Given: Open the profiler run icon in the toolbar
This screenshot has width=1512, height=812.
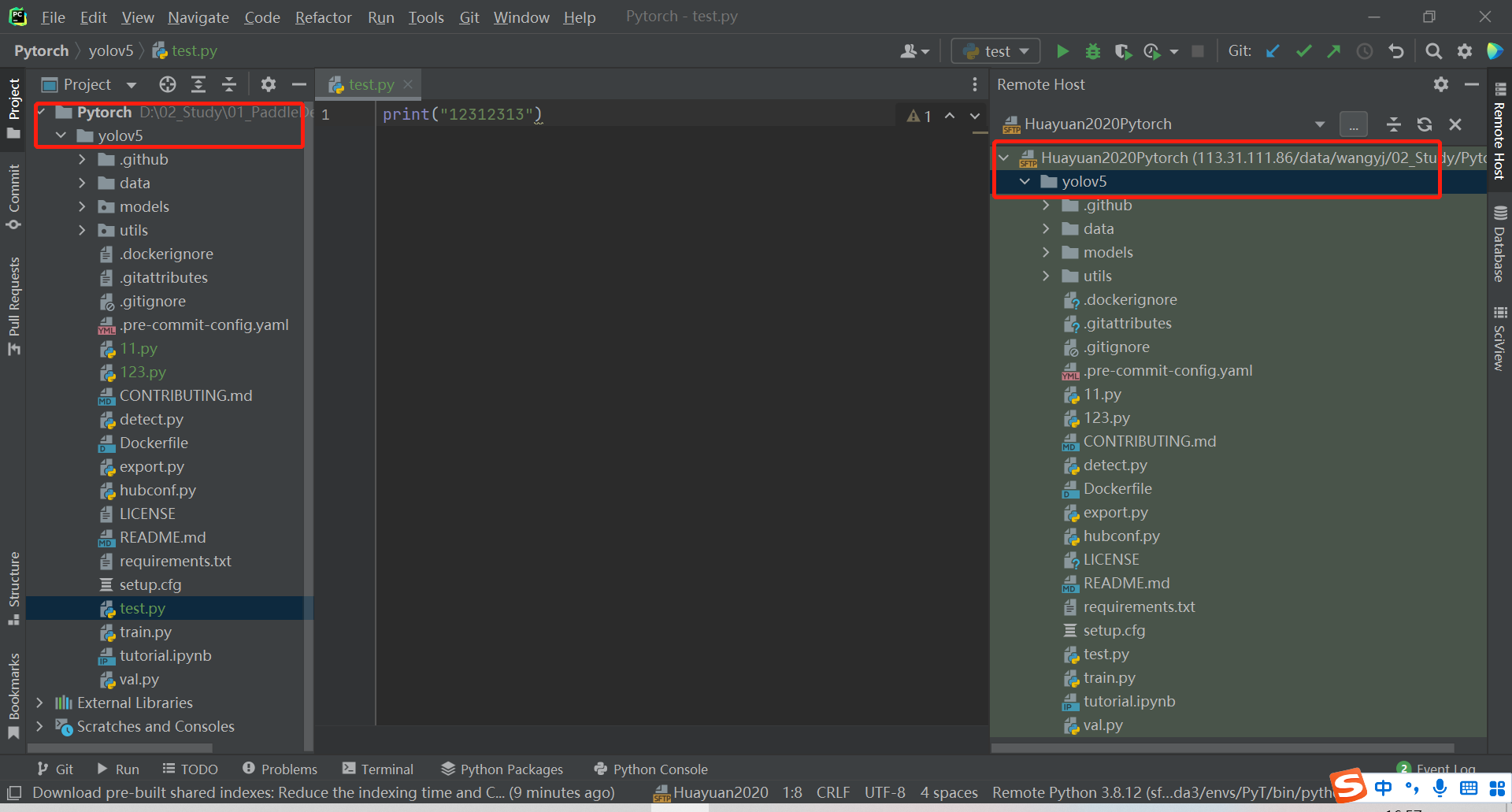Looking at the screenshot, I should point(1152,51).
